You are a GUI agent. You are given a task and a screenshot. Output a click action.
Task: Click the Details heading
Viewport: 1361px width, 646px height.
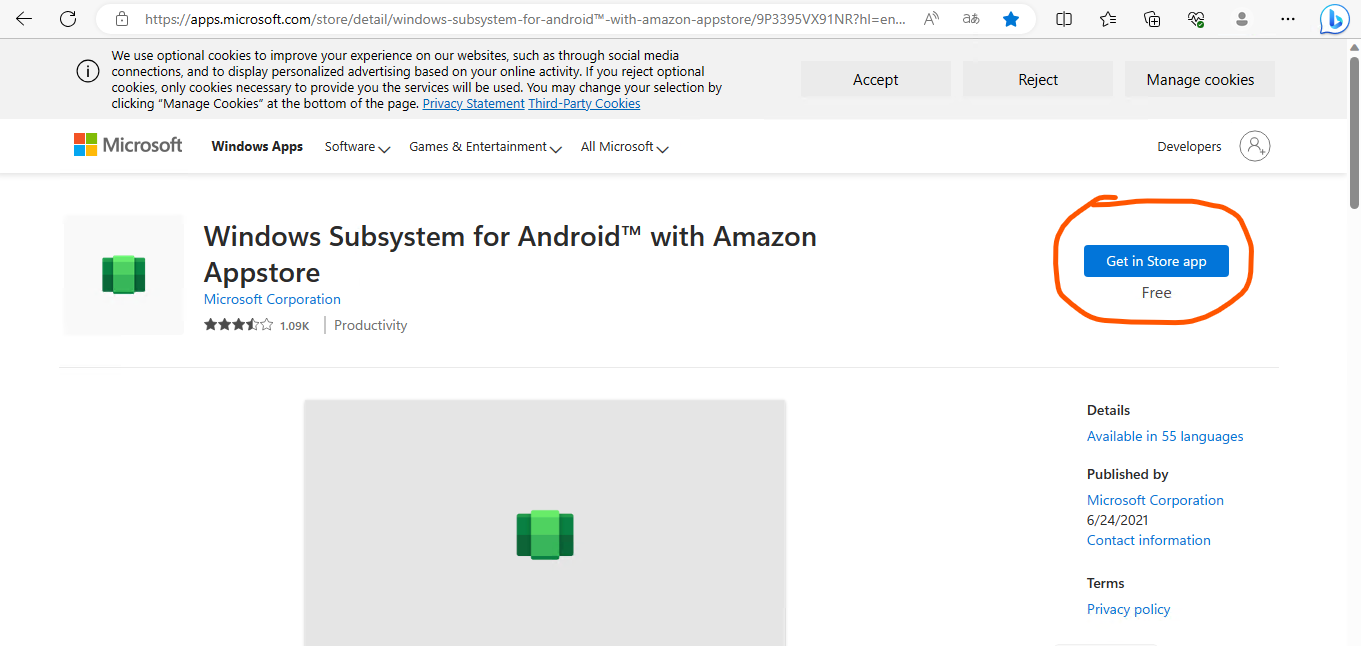click(x=1108, y=410)
